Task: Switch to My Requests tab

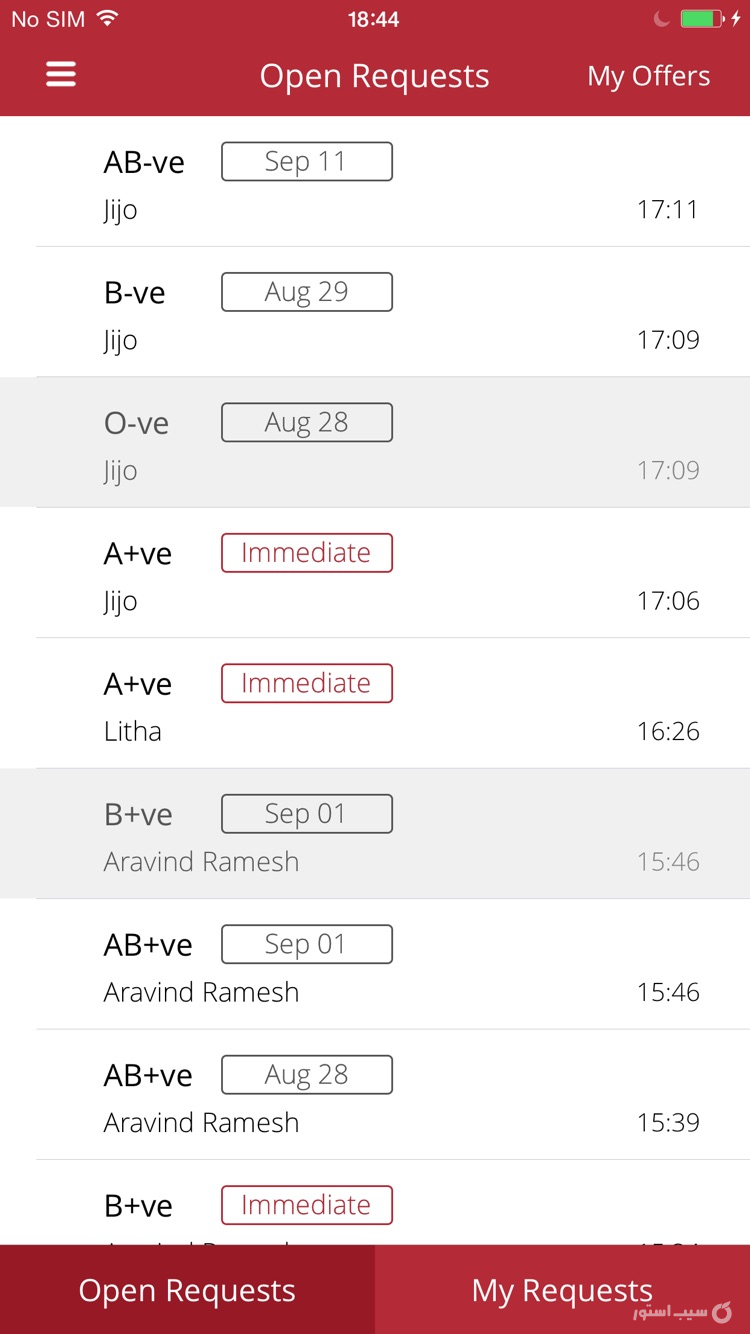Action: pos(562,1290)
